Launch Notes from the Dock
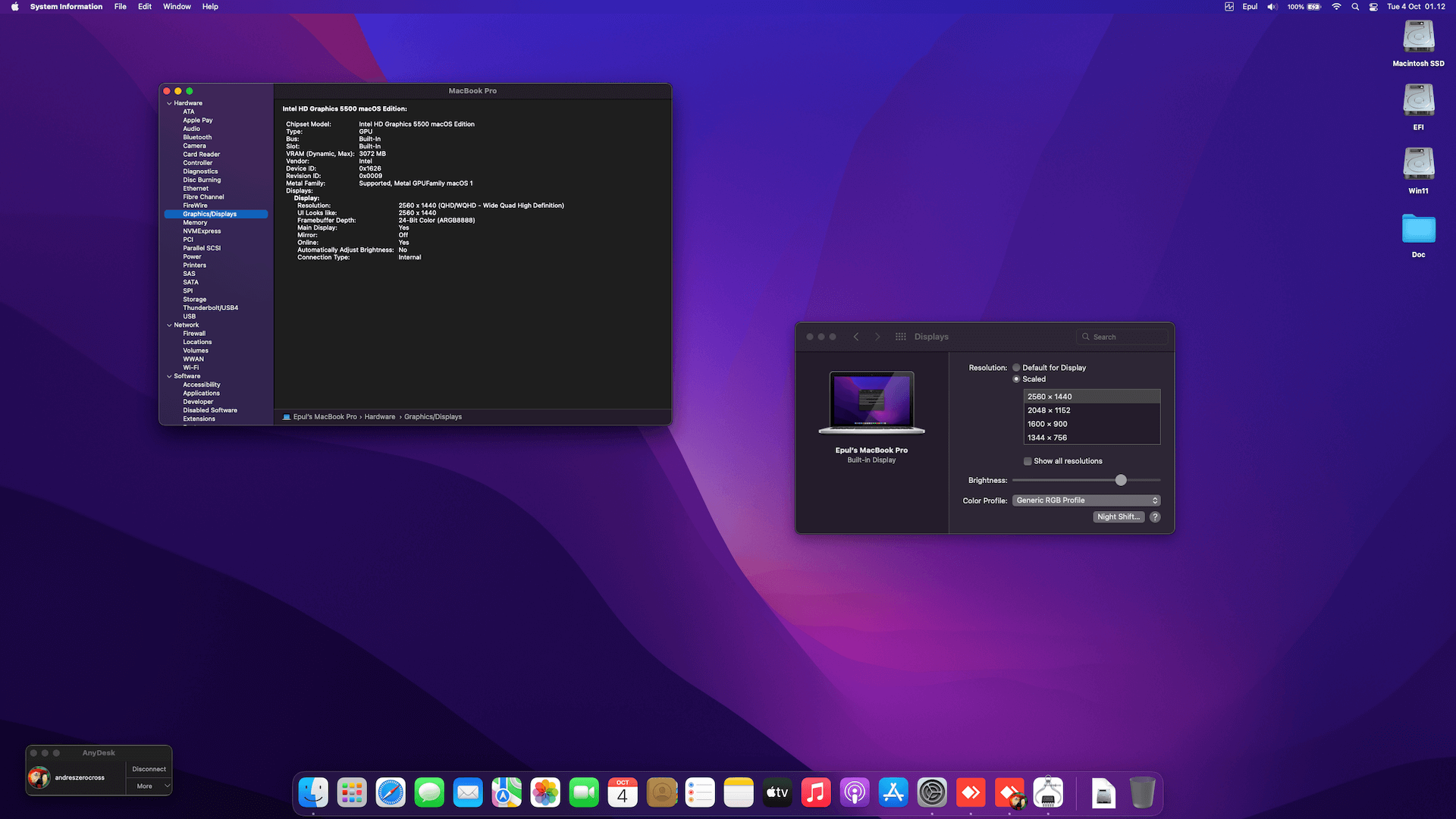The width and height of the screenshot is (1456, 819). [739, 792]
